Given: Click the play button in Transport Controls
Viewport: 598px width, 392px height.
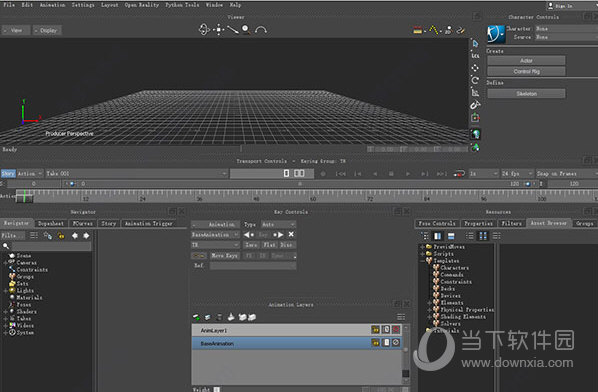Looking at the screenshot, I should pos(408,174).
